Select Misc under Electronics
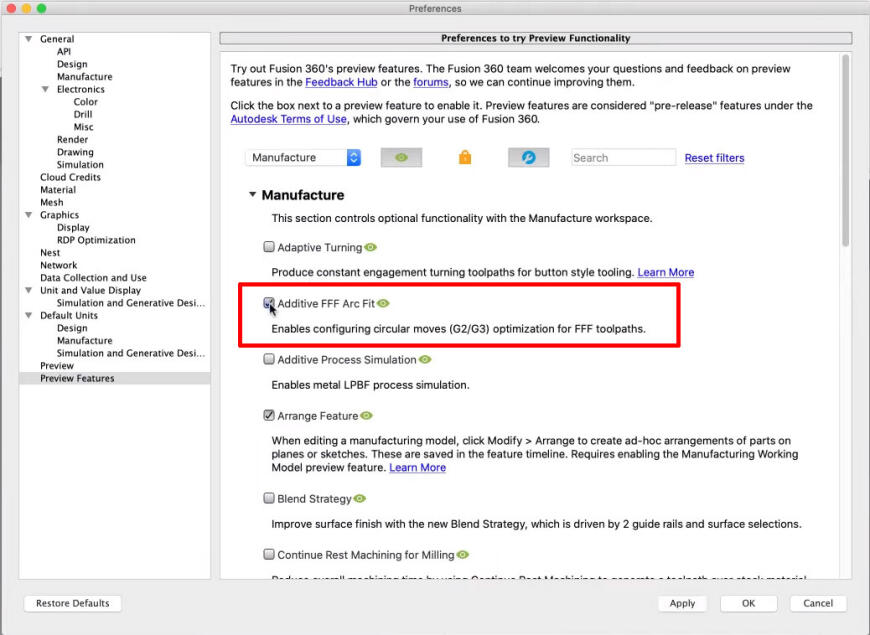Screen dimensions: 870x635 (84, 127)
